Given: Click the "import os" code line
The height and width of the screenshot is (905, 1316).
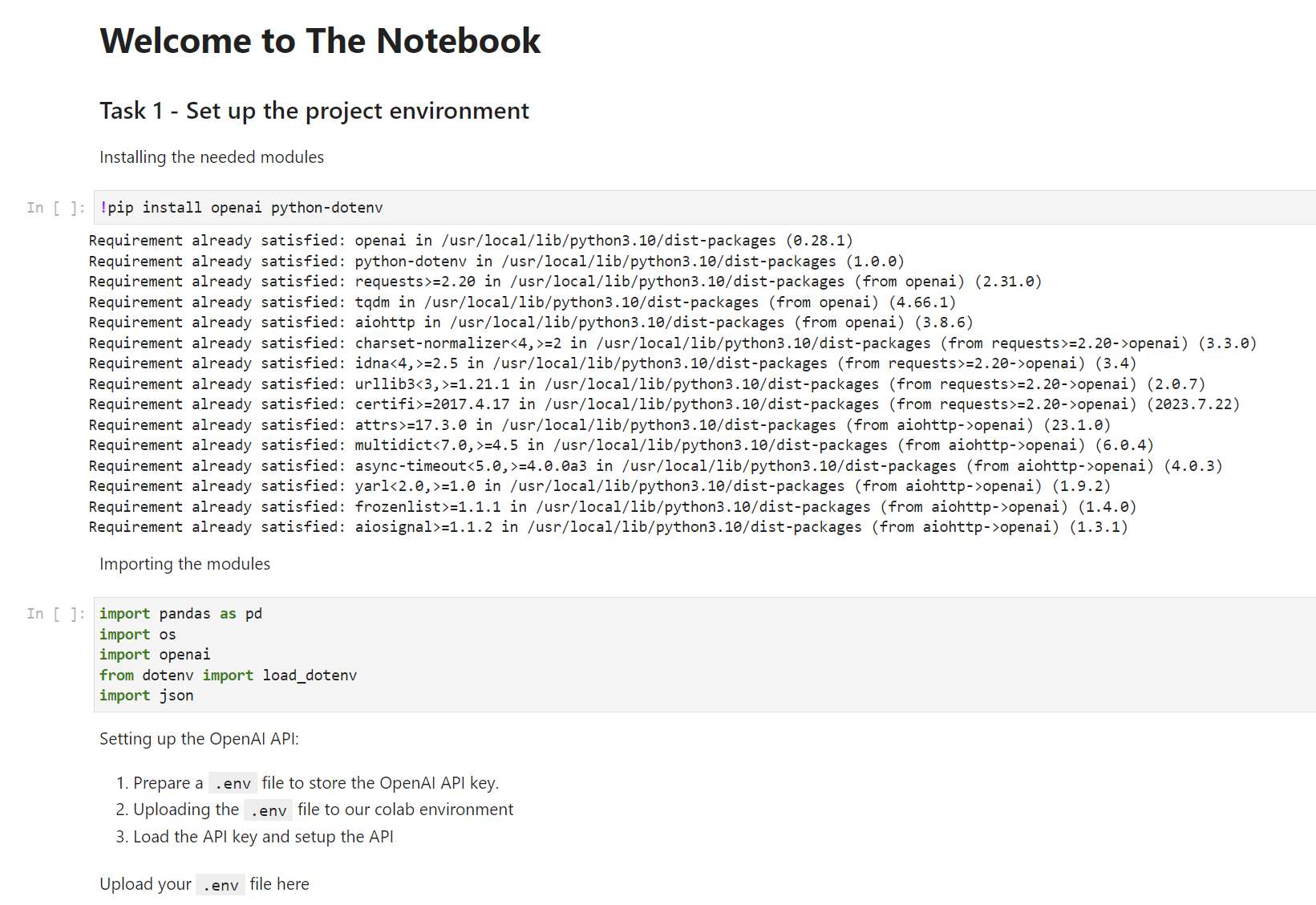Looking at the screenshot, I should 137,635.
